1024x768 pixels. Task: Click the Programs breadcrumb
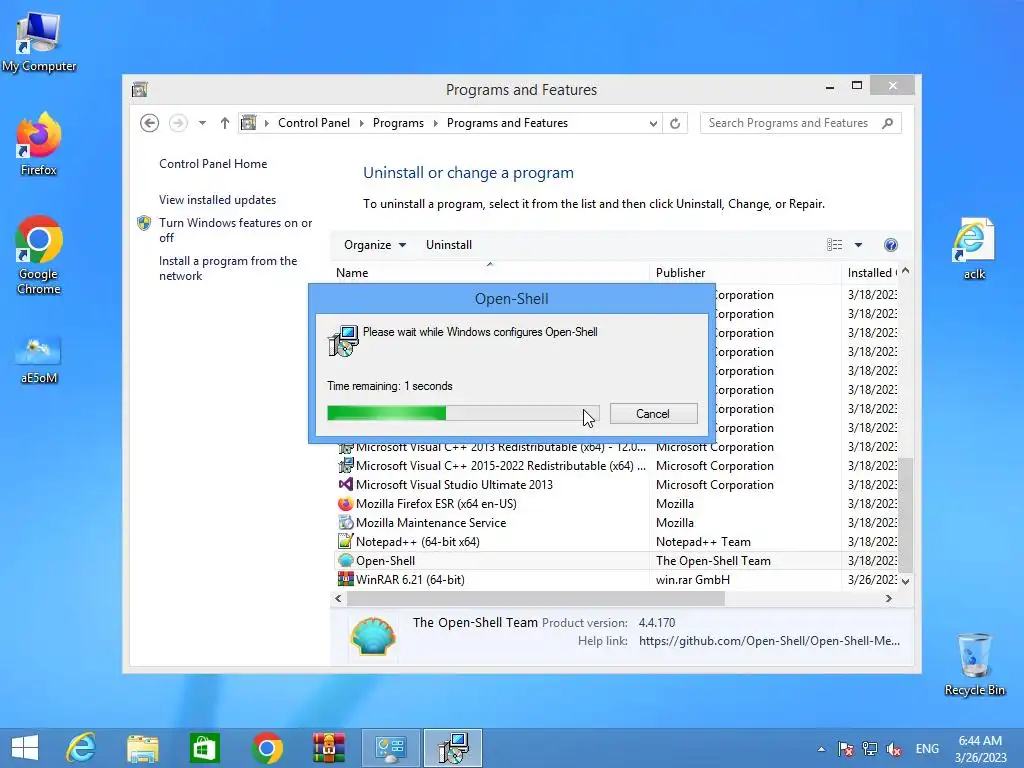(x=398, y=123)
